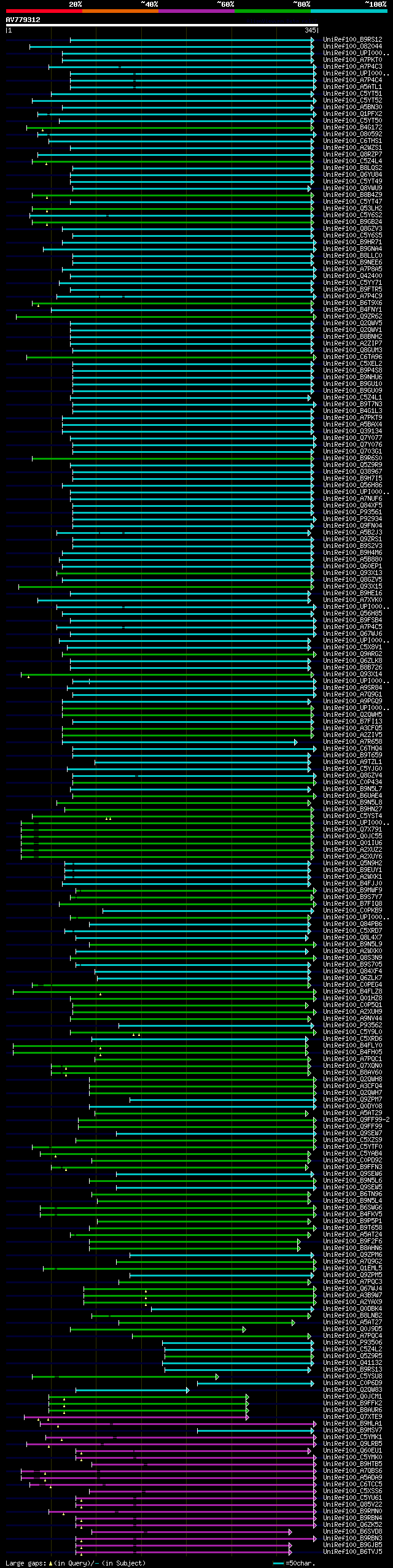Click the purple ~60% identity legend bar
The height and width of the screenshot is (1568, 393).
(x=196, y=11)
